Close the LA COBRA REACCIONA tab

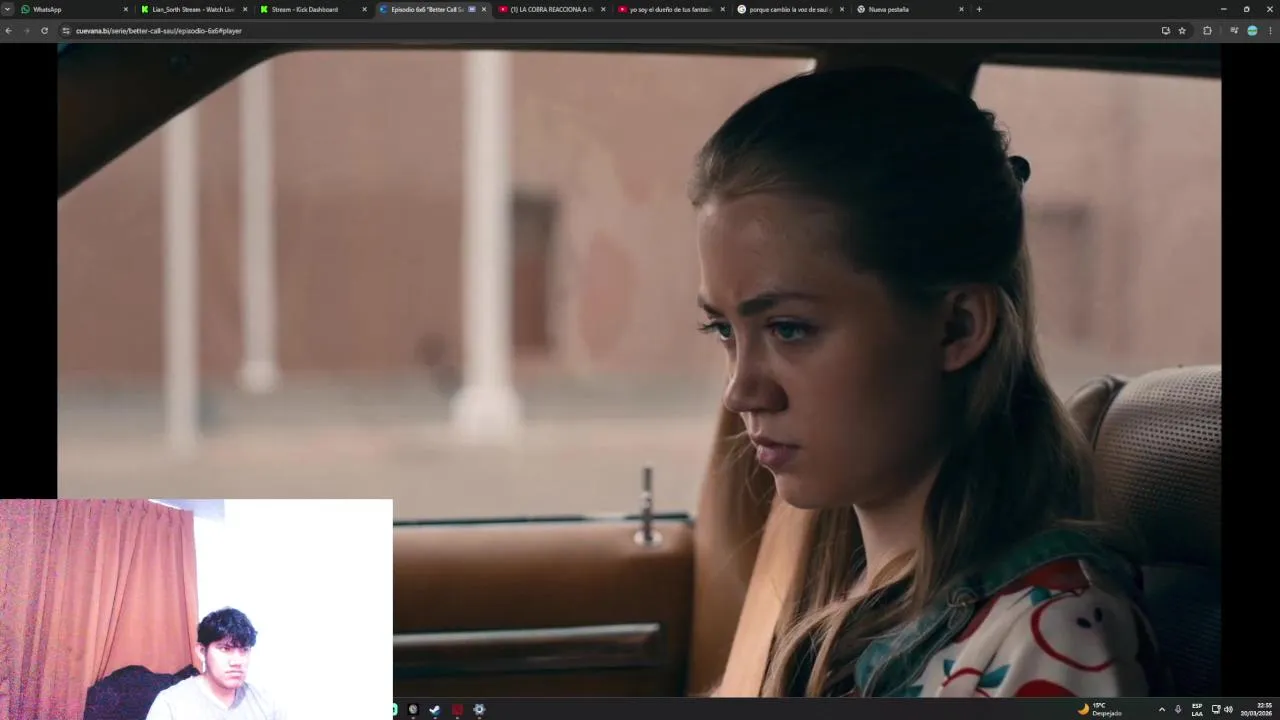pyautogui.click(x=603, y=9)
